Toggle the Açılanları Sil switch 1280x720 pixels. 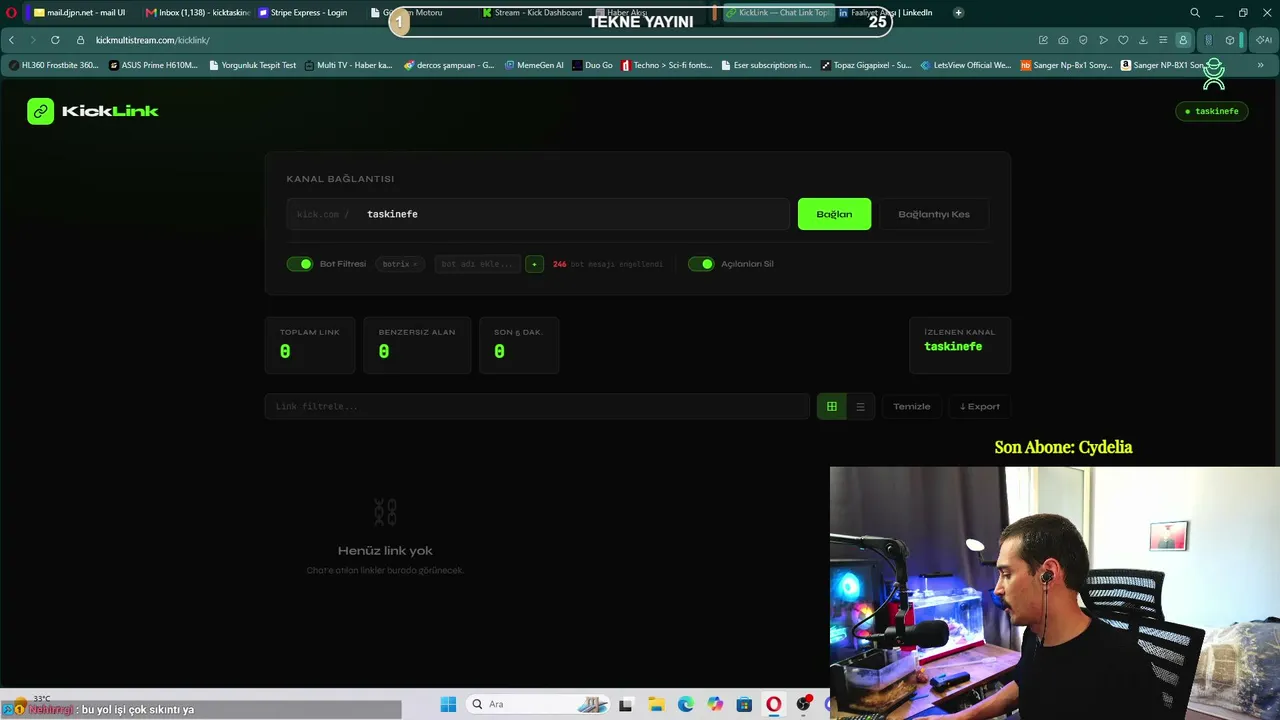[x=701, y=264]
